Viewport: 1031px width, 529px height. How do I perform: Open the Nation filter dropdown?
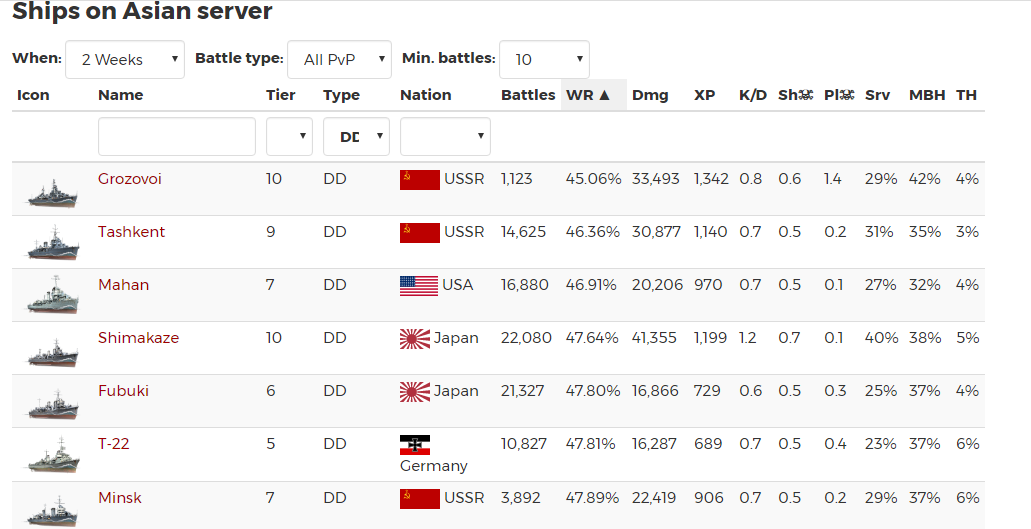[445, 137]
